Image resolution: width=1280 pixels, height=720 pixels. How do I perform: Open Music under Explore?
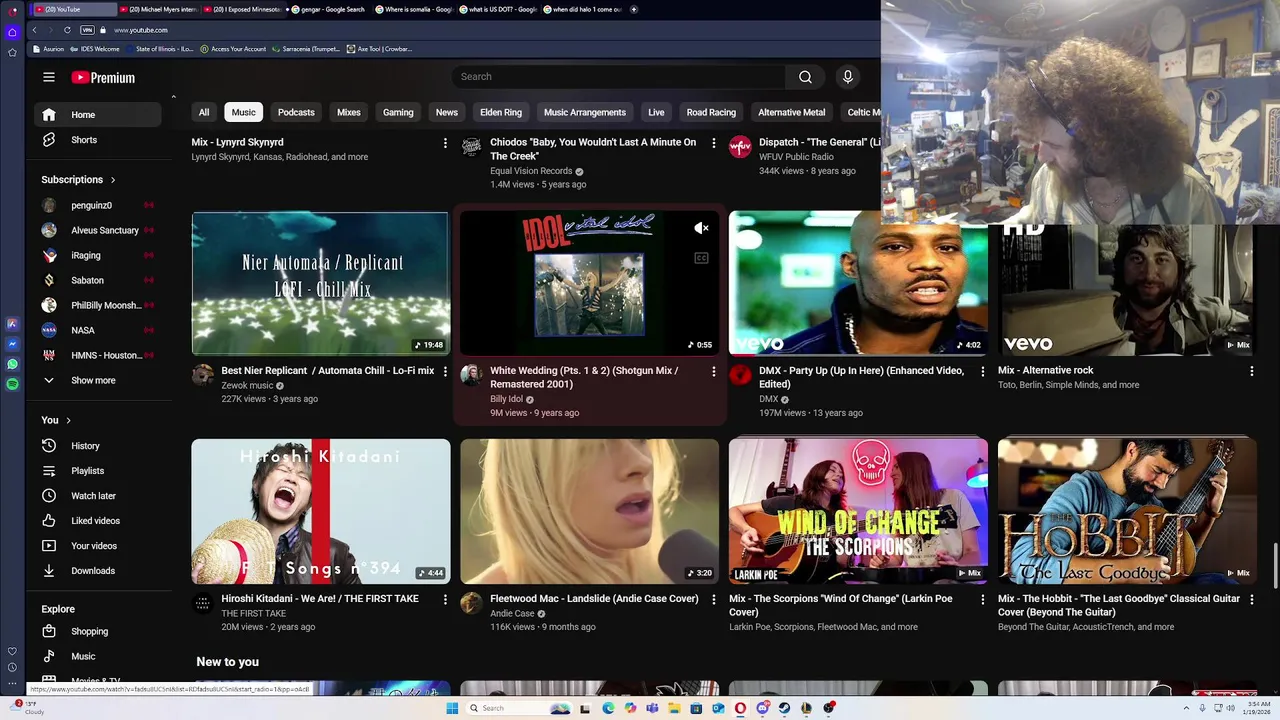pyautogui.click(x=98, y=656)
